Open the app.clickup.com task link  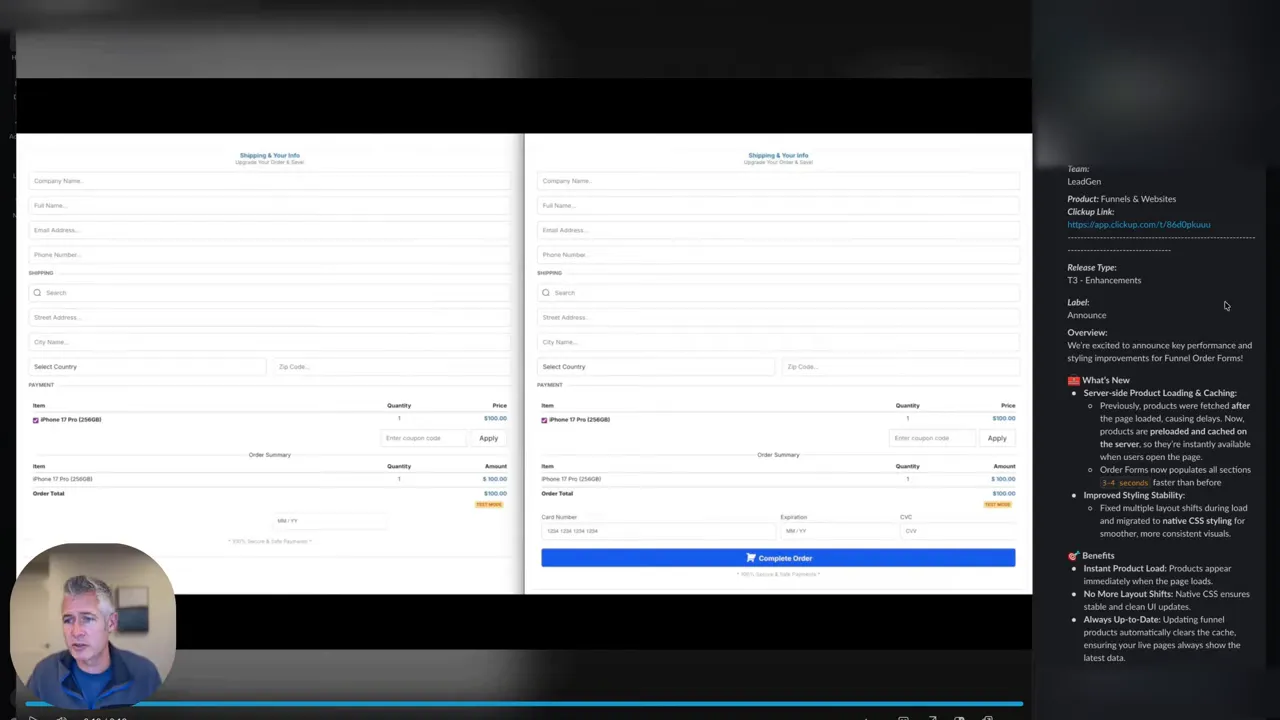point(1138,225)
